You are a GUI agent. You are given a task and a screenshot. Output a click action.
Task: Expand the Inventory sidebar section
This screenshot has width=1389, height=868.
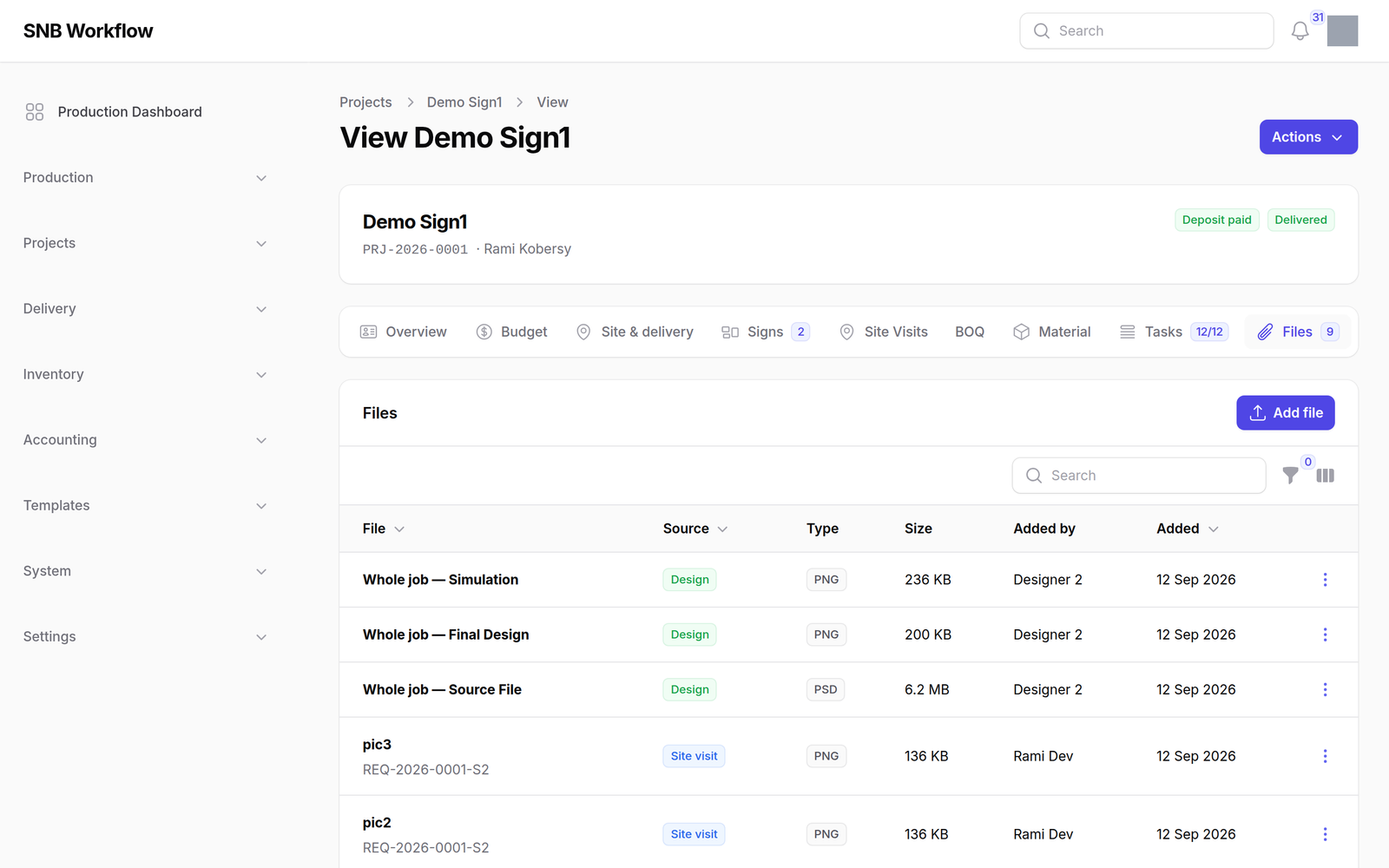tap(145, 374)
